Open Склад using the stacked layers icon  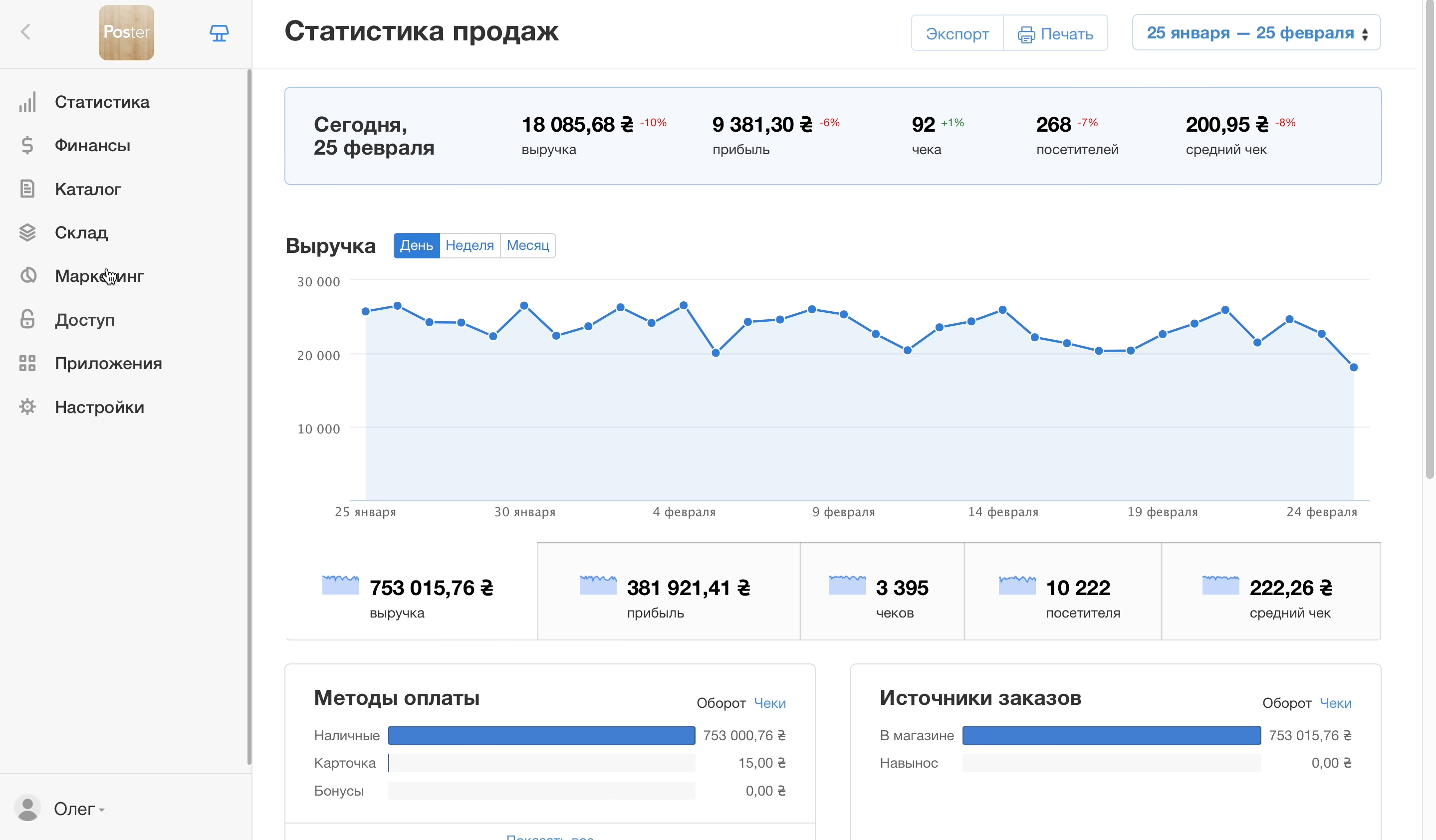coord(27,232)
